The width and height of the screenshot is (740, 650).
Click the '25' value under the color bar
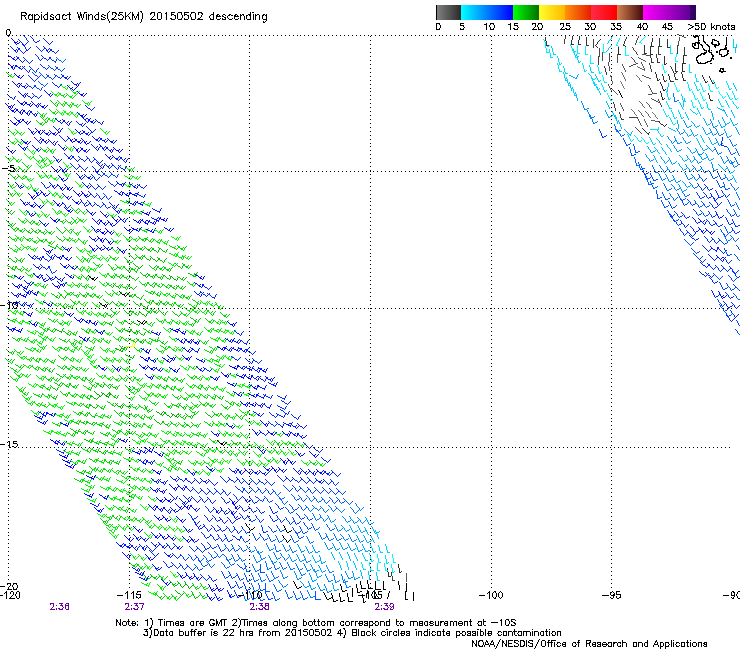coord(565,27)
